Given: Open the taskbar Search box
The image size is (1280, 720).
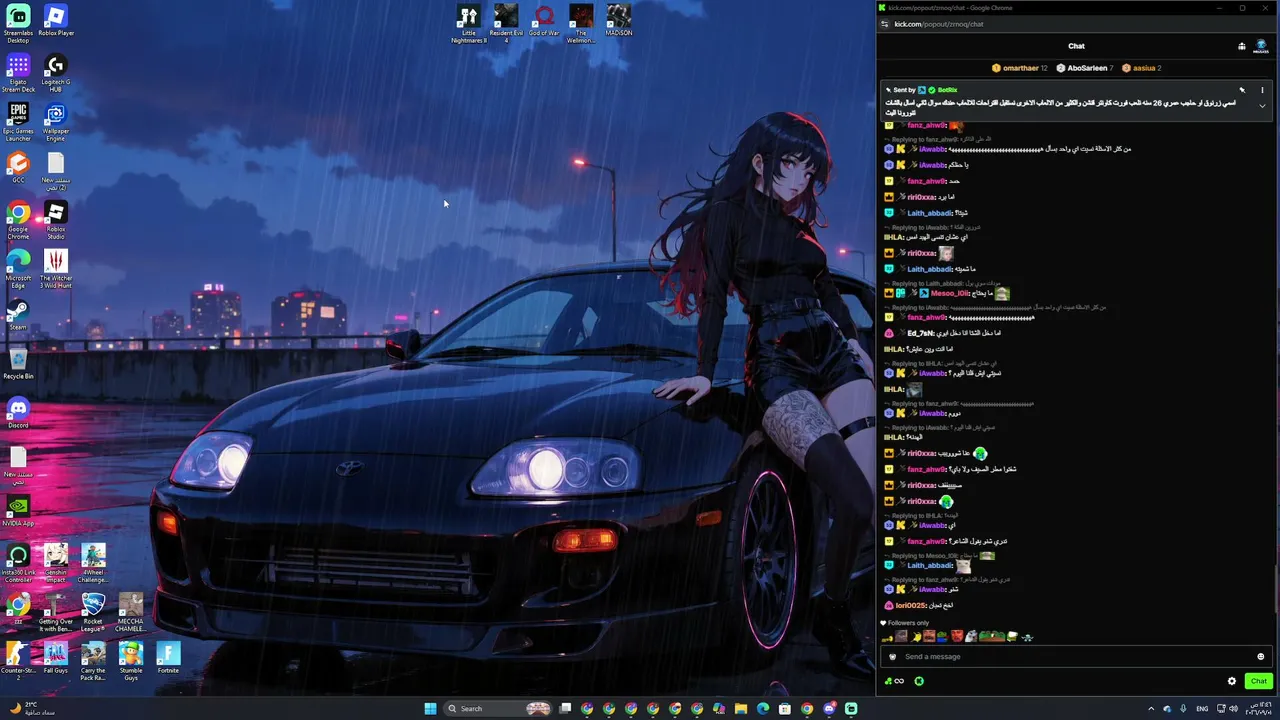Looking at the screenshot, I should [500, 709].
